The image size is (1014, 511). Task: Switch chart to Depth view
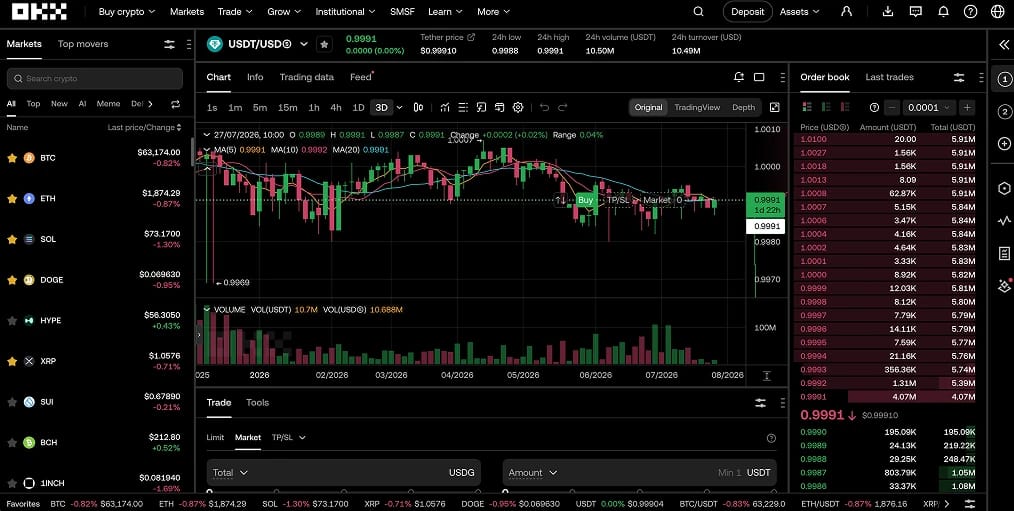point(743,107)
